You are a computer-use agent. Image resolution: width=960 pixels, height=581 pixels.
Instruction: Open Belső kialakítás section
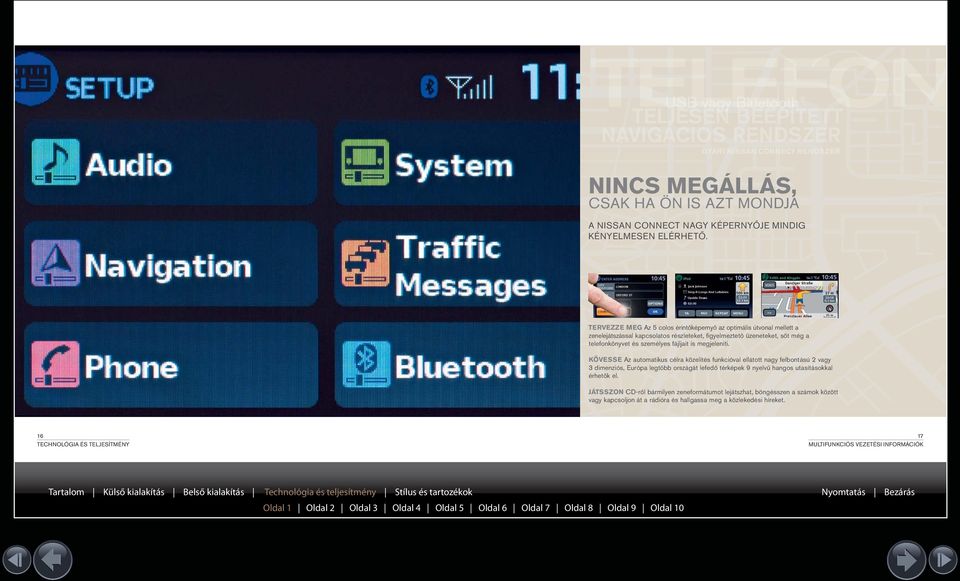pos(214,492)
